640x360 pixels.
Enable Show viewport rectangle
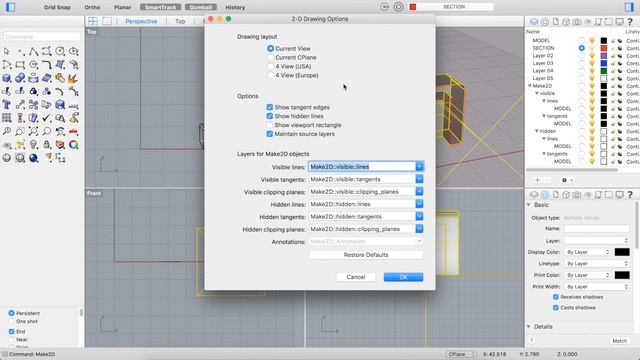tap(269, 125)
